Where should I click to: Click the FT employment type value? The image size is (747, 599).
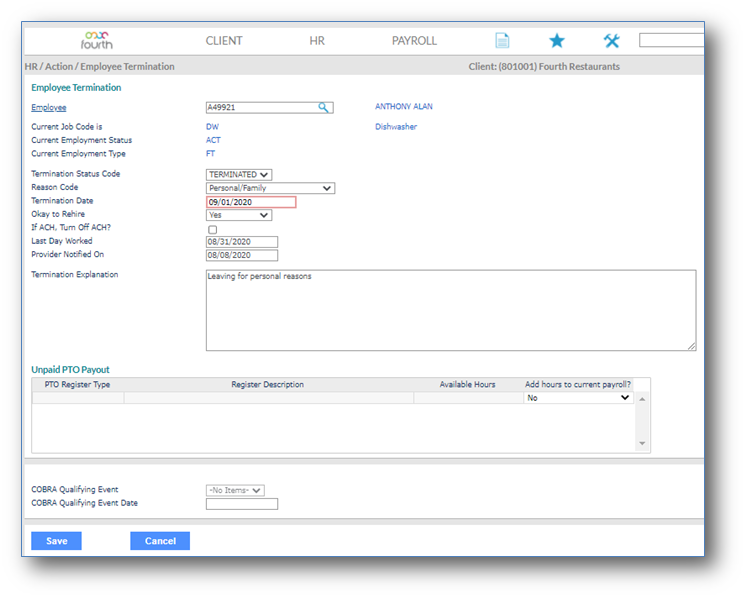coord(210,153)
